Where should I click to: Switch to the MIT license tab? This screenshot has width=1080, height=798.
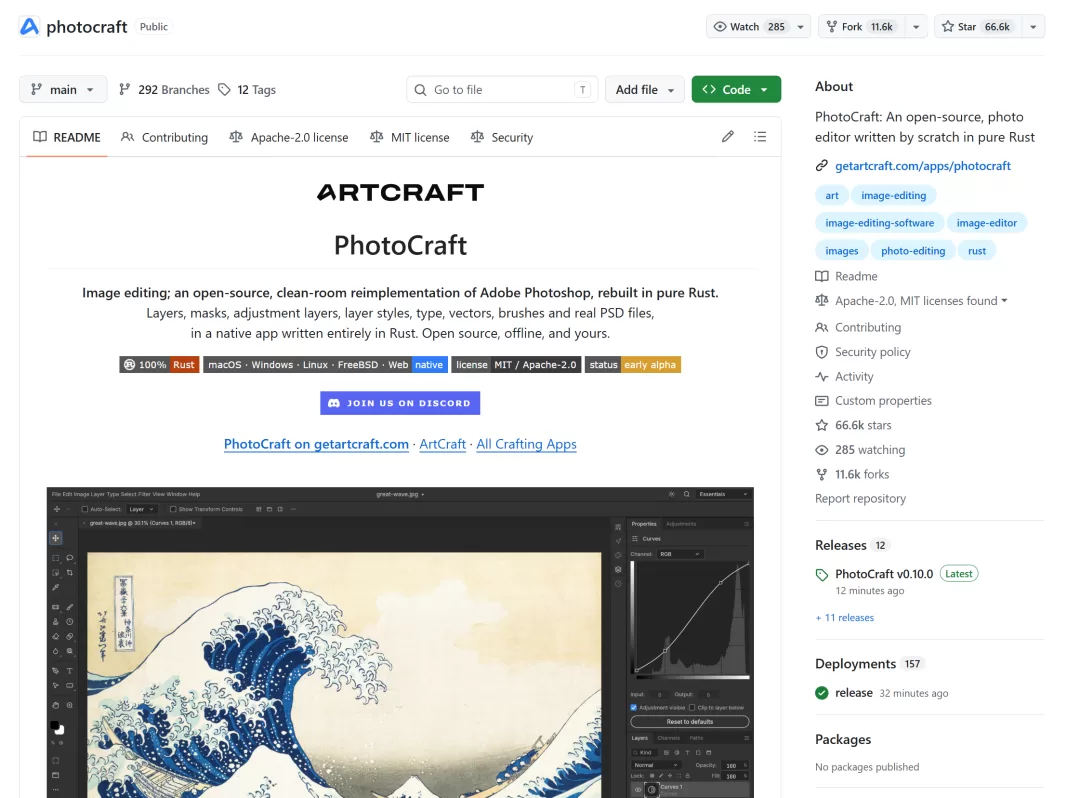click(410, 137)
